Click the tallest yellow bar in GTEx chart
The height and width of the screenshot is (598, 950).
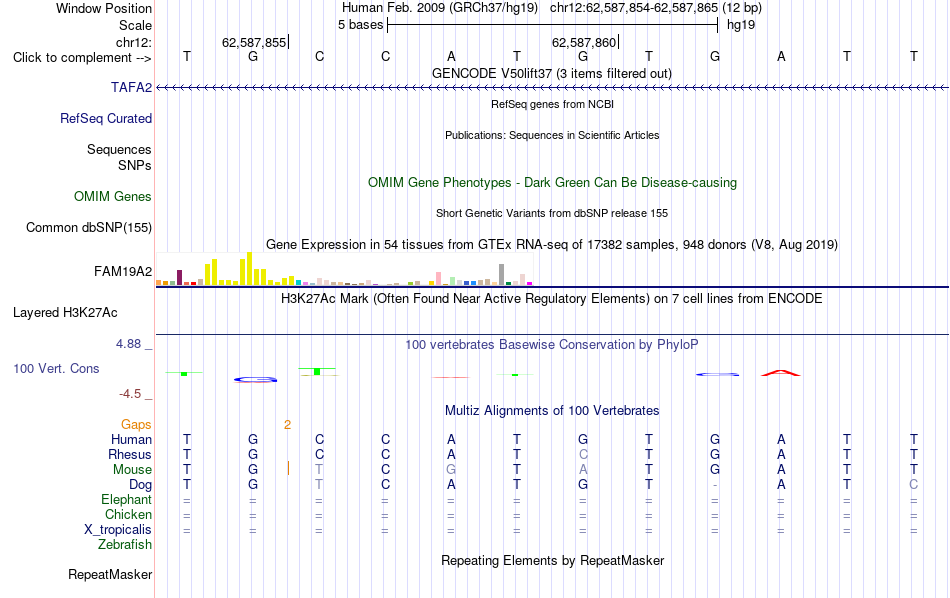pos(250,268)
